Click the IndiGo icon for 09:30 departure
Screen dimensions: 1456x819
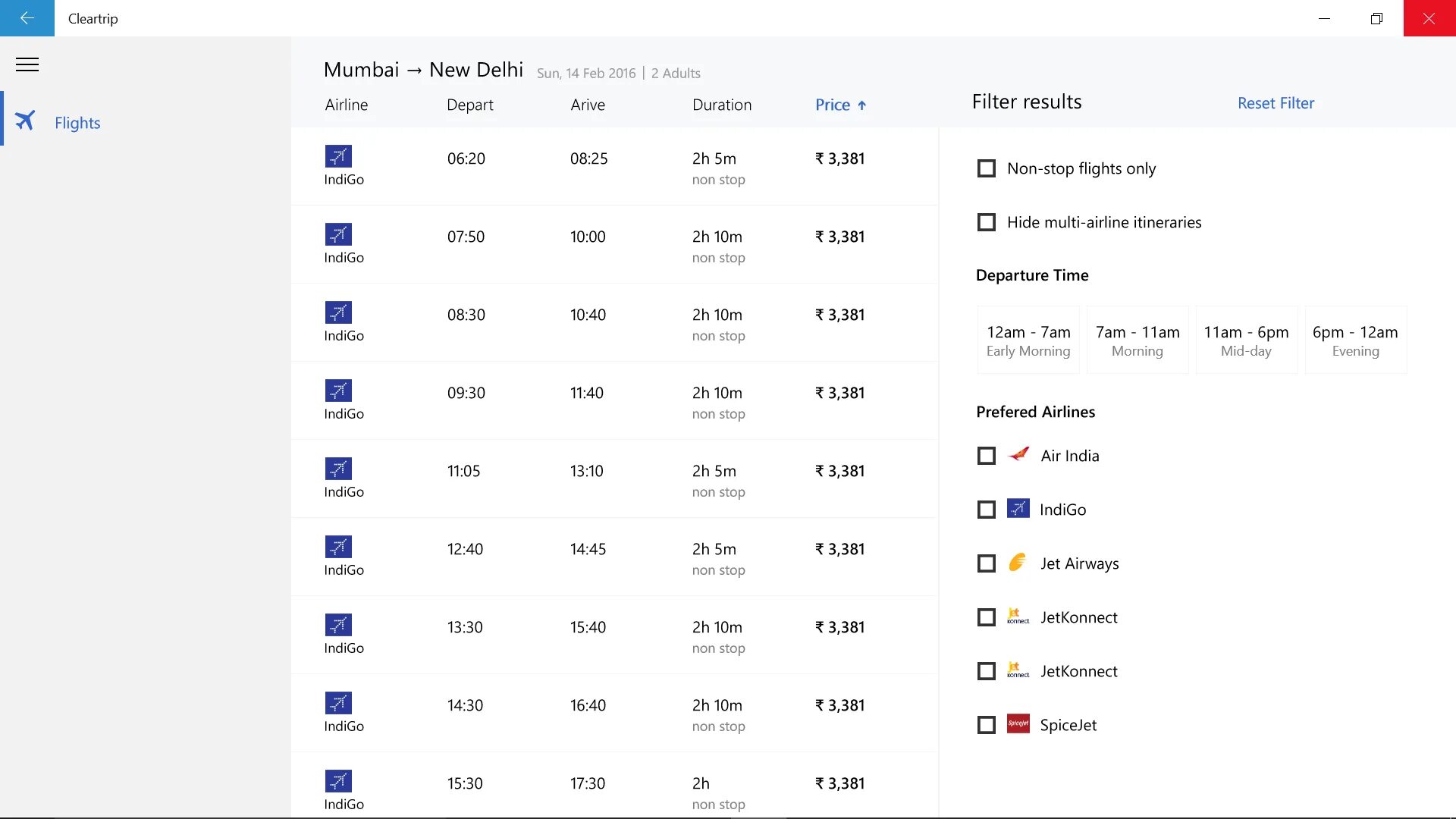tap(338, 390)
